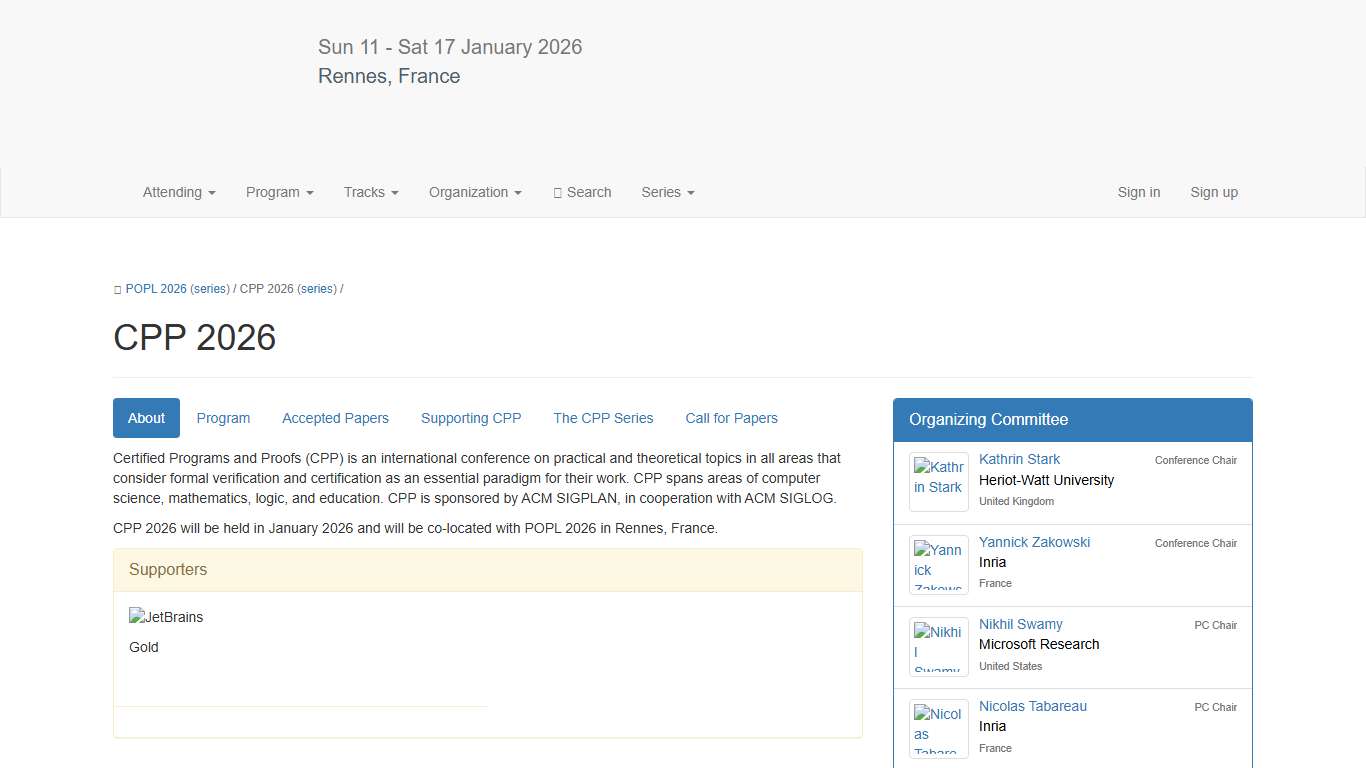Expand the Series dropdown menu
This screenshot has width=1366, height=768.
667,192
